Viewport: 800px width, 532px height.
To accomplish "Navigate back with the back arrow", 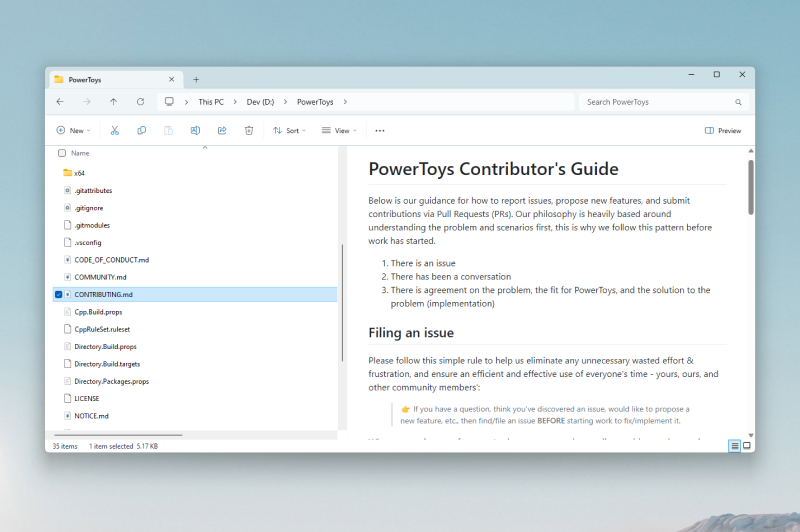I will [x=60, y=102].
